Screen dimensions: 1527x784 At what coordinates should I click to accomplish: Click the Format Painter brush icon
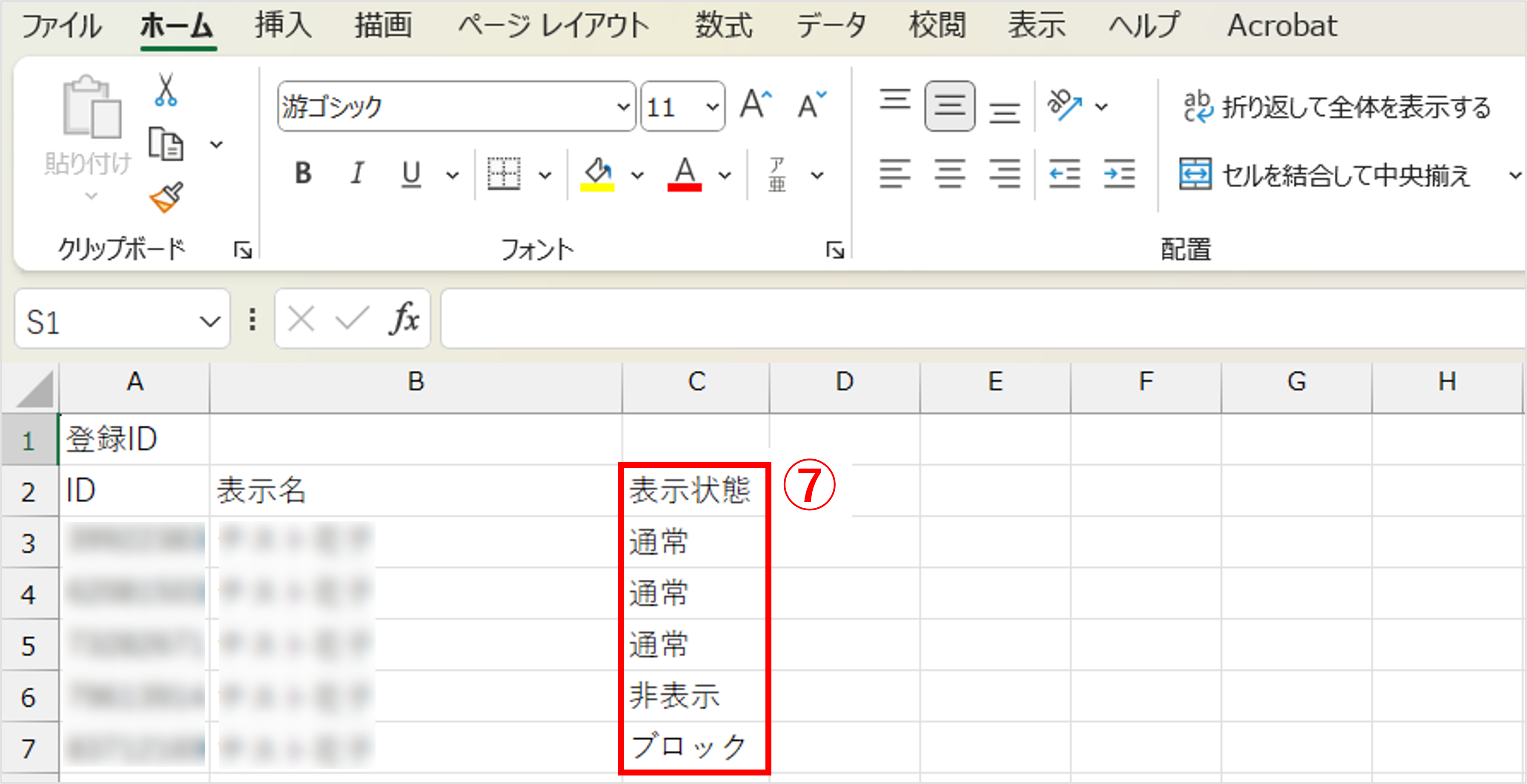[x=166, y=197]
